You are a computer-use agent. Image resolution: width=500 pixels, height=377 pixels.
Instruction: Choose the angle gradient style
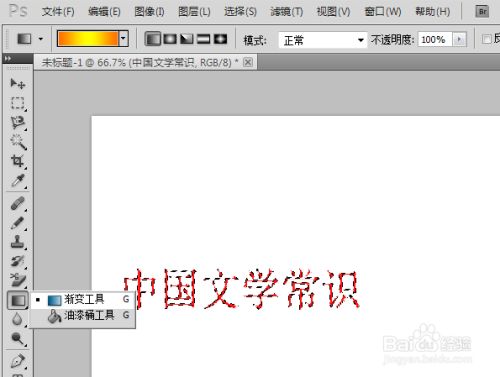187,39
